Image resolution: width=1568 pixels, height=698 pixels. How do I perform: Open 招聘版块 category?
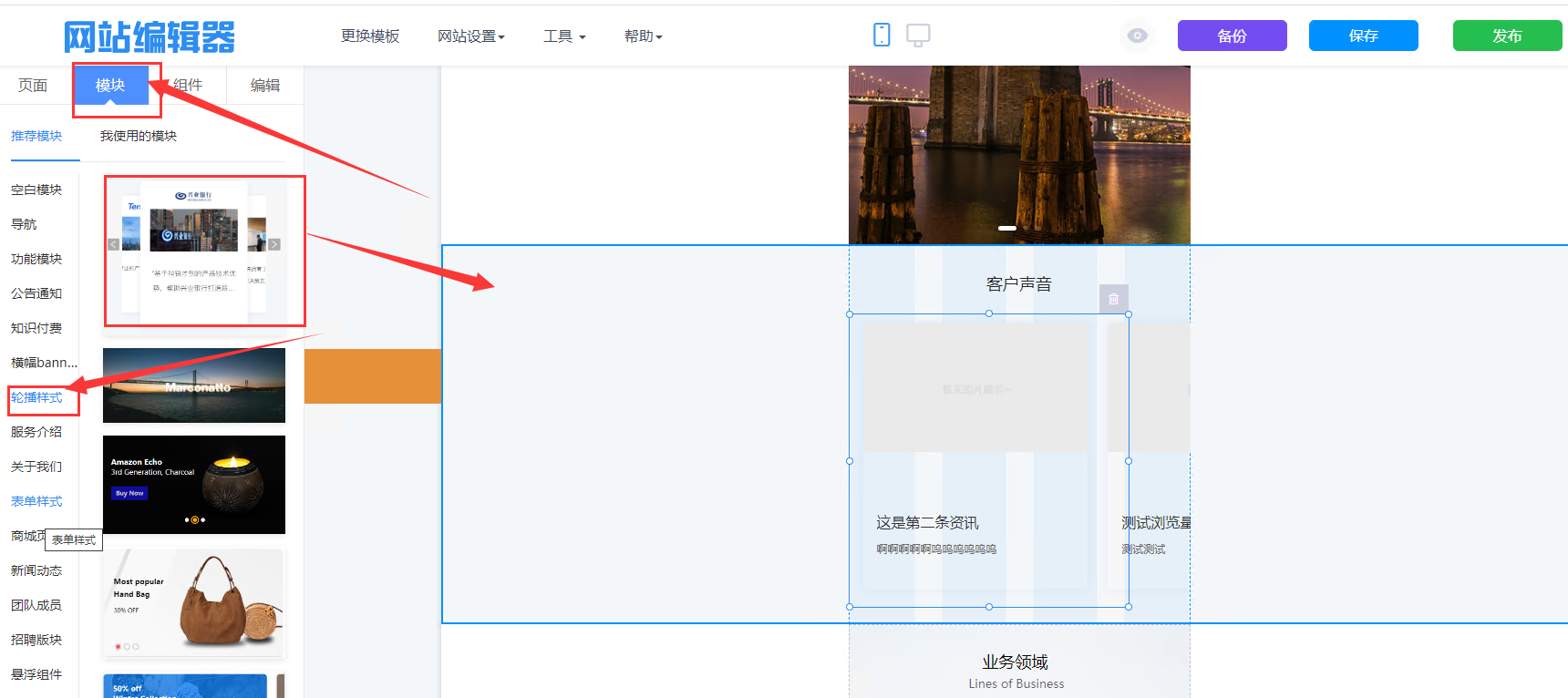point(36,640)
